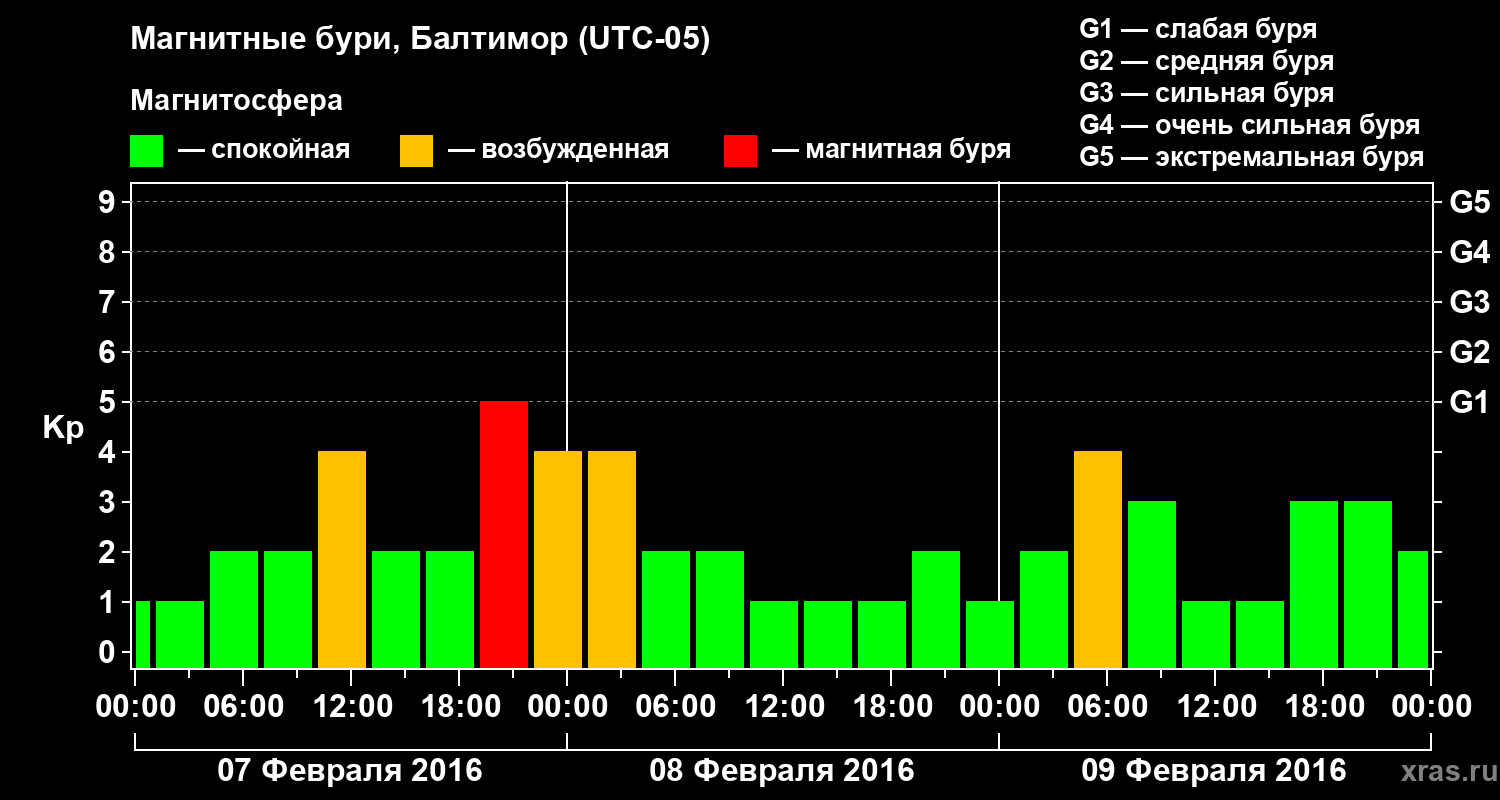Pick the narrow final green bar ending 09 Февраля
This screenshot has height=800, width=1500.
[1413, 609]
